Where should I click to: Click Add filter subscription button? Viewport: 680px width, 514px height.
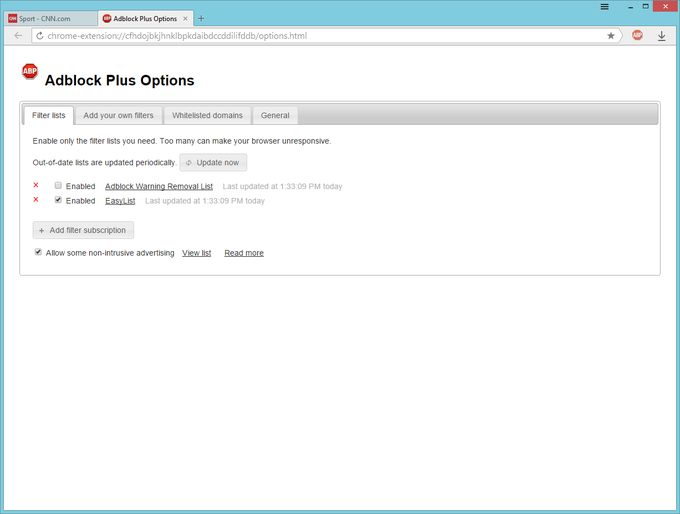pyautogui.click(x=83, y=230)
